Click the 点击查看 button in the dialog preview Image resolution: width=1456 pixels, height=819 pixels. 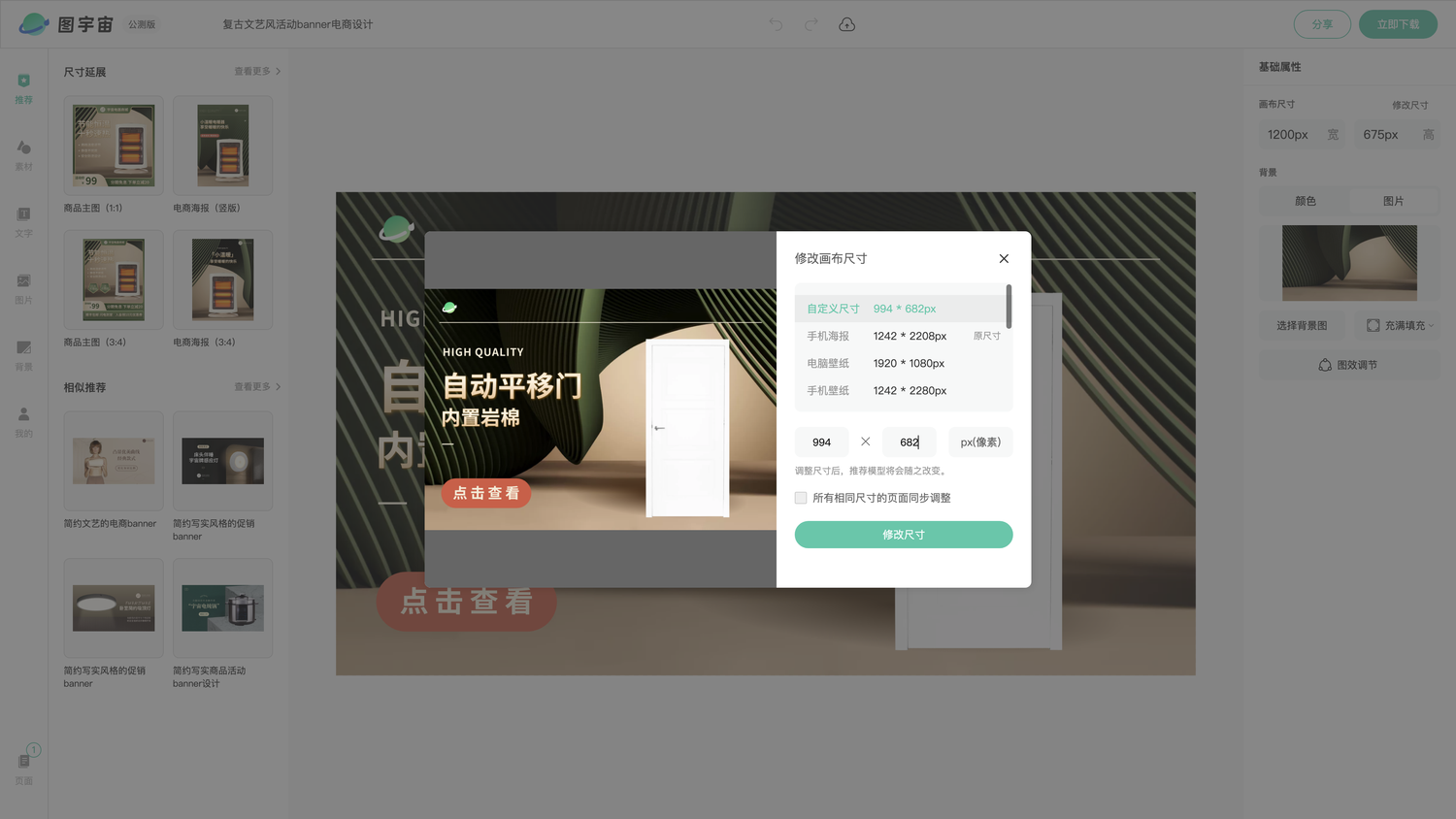(486, 493)
